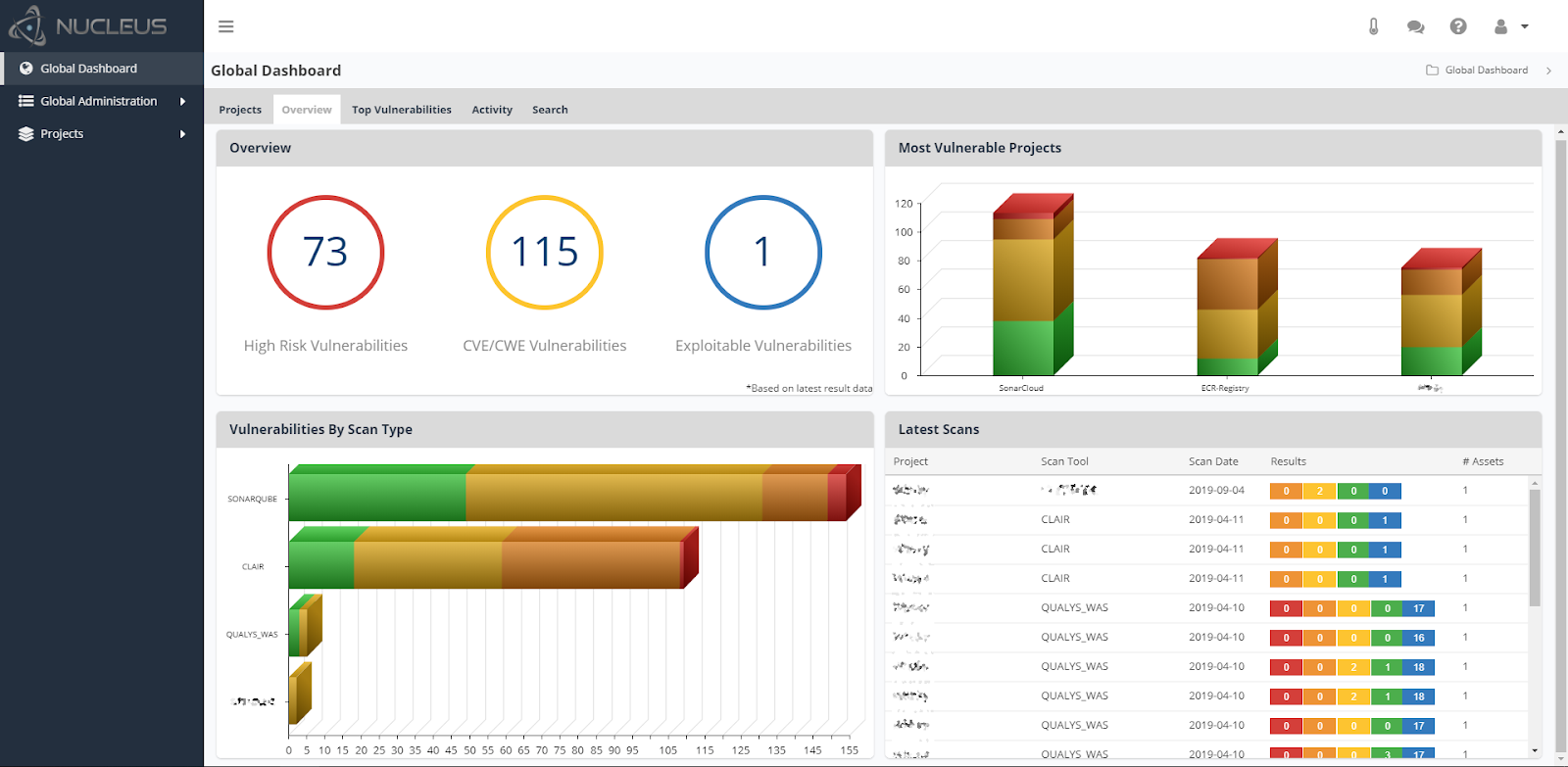Screen dimensions: 1568x767
Task: Click the Global Dashboard globe icon
Action: (26, 69)
